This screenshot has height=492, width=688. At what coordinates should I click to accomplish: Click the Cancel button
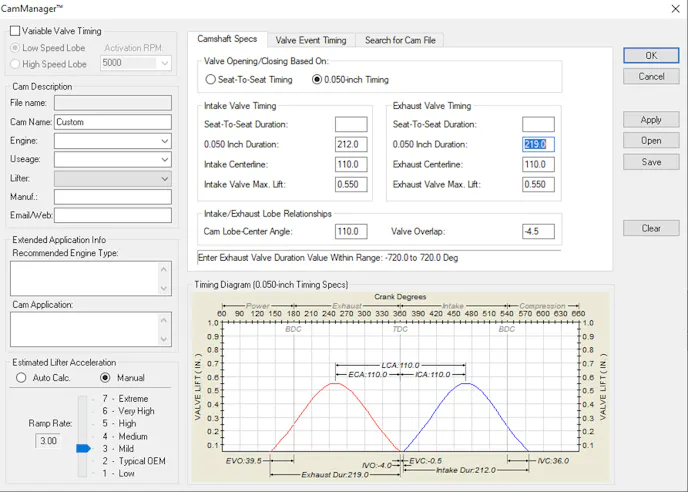651,76
